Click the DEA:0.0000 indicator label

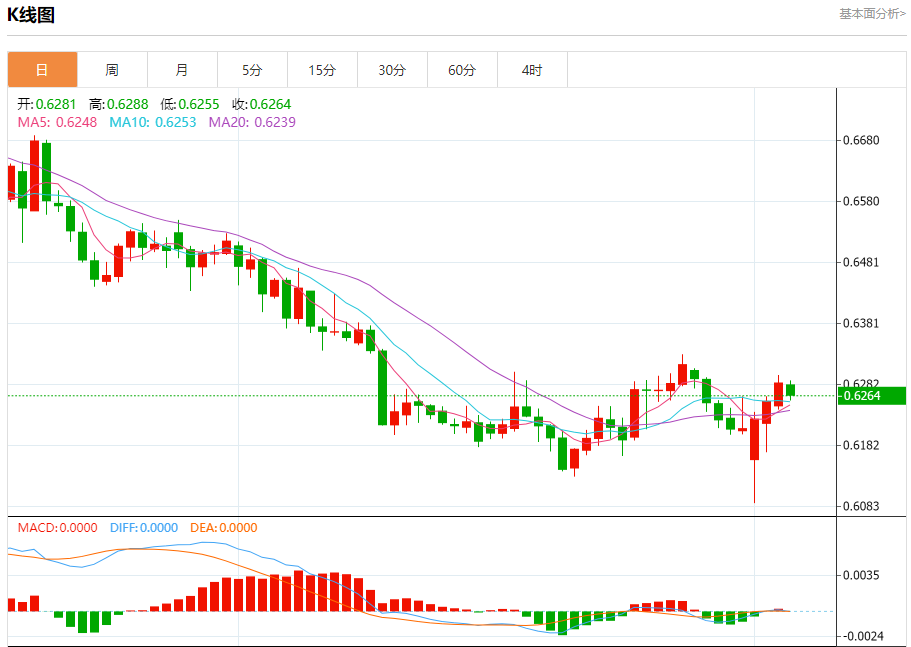click(x=224, y=527)
